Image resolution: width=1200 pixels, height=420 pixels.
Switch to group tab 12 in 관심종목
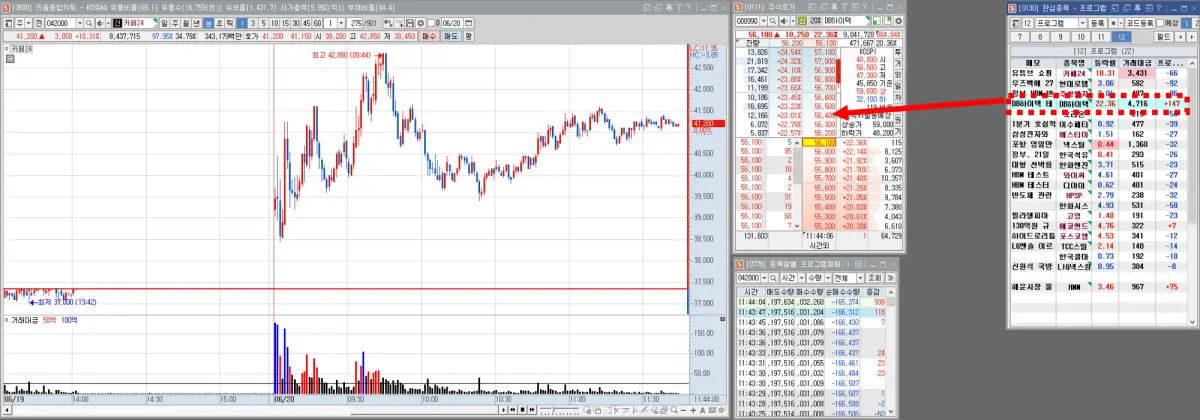tap(1122, 37)
